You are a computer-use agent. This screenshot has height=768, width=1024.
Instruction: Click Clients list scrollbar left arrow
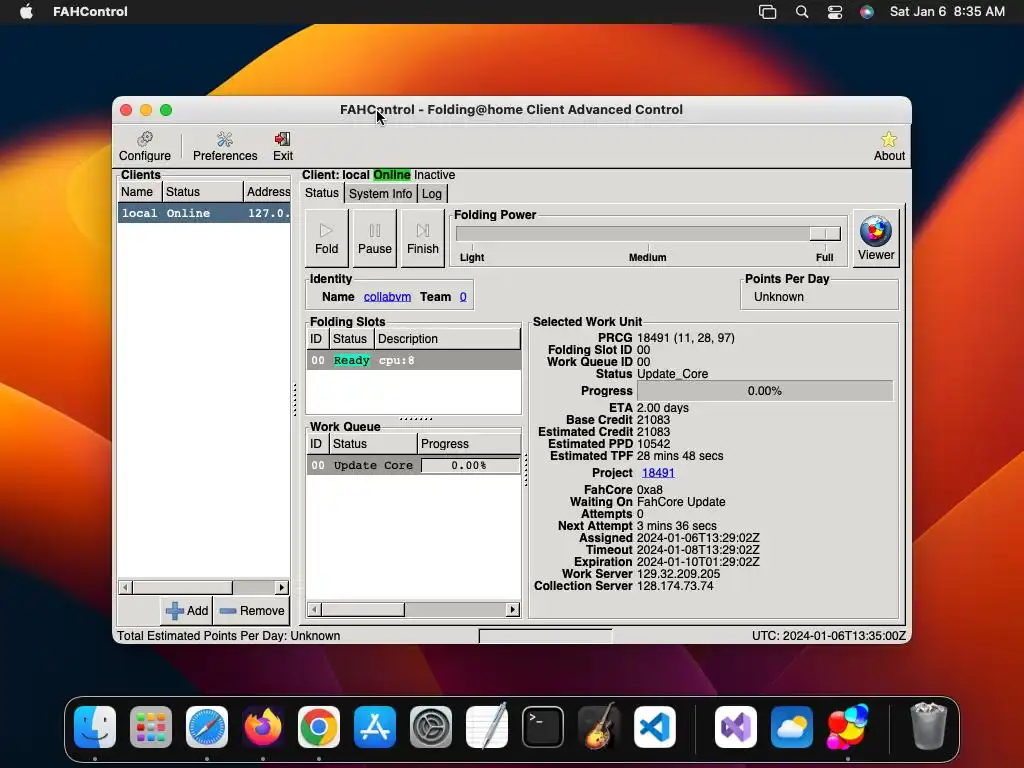pyautogui.click(x=125, y=587)
